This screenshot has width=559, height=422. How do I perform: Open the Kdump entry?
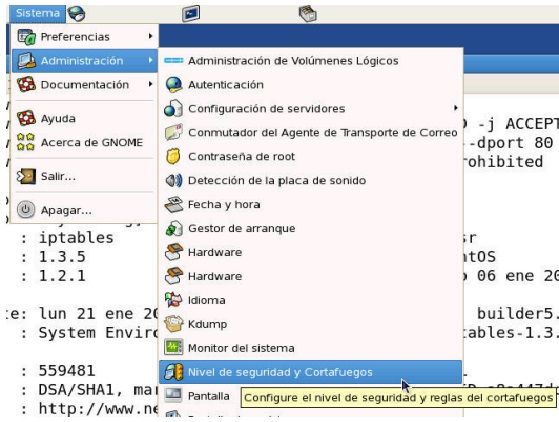[310, 324]
